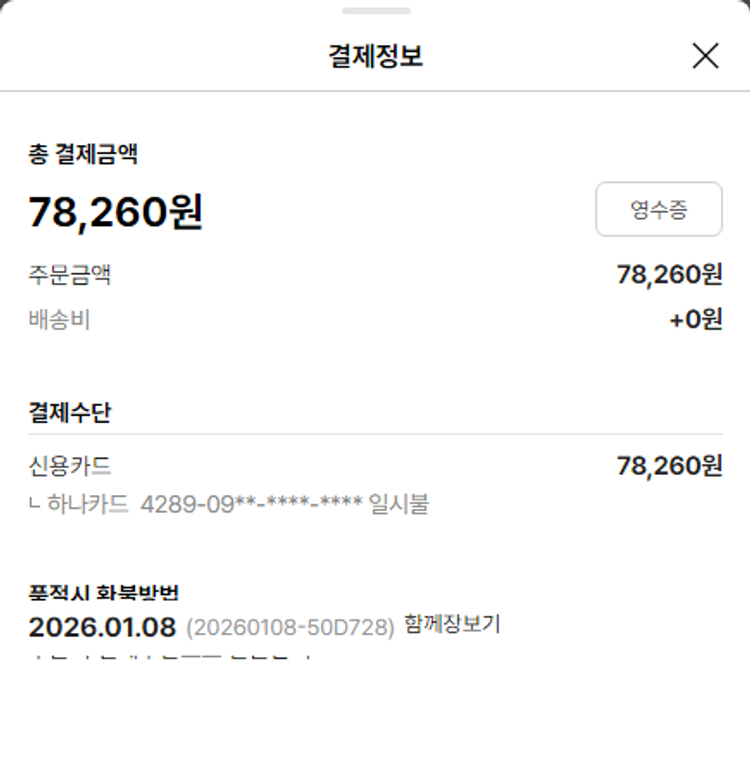This screenshot has height=769, width=750.
Task: Click the 주문금액 label
Action: pos(69,274)
